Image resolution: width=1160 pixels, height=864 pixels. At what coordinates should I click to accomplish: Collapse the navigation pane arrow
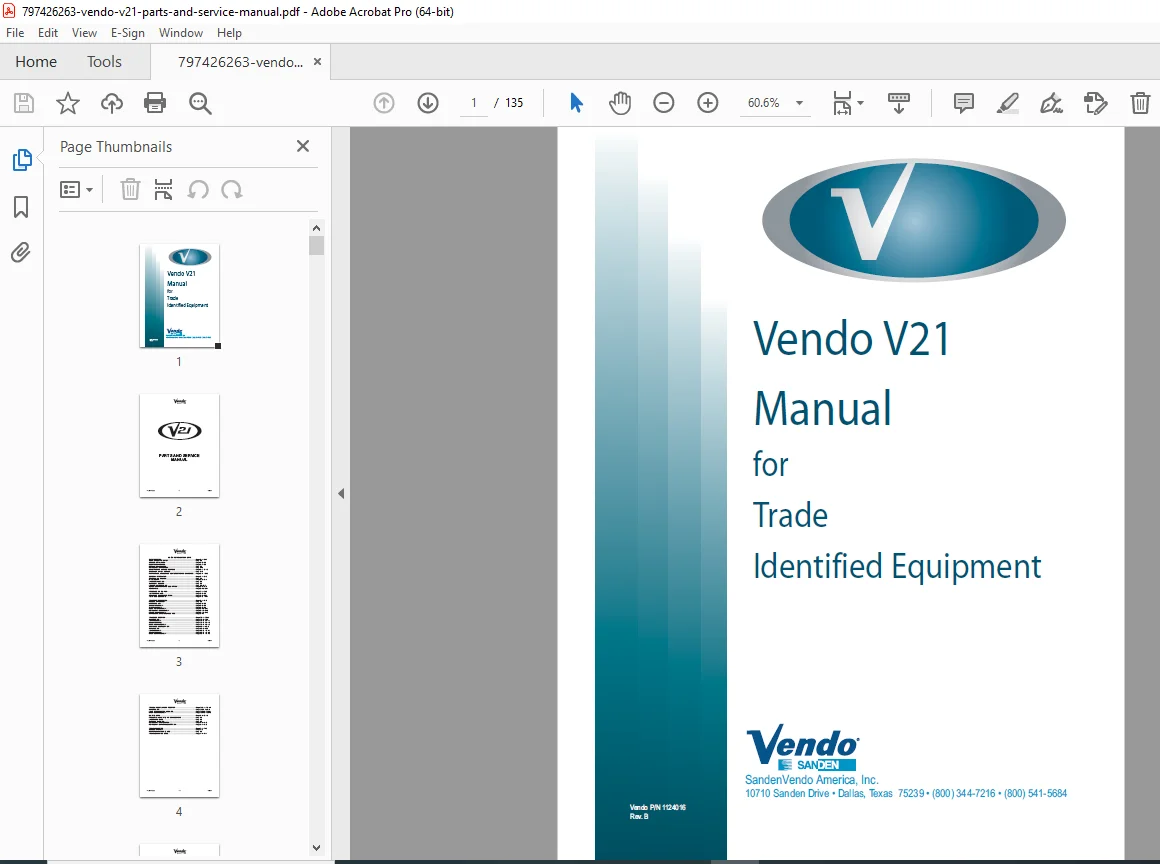[x=341, y=493]
